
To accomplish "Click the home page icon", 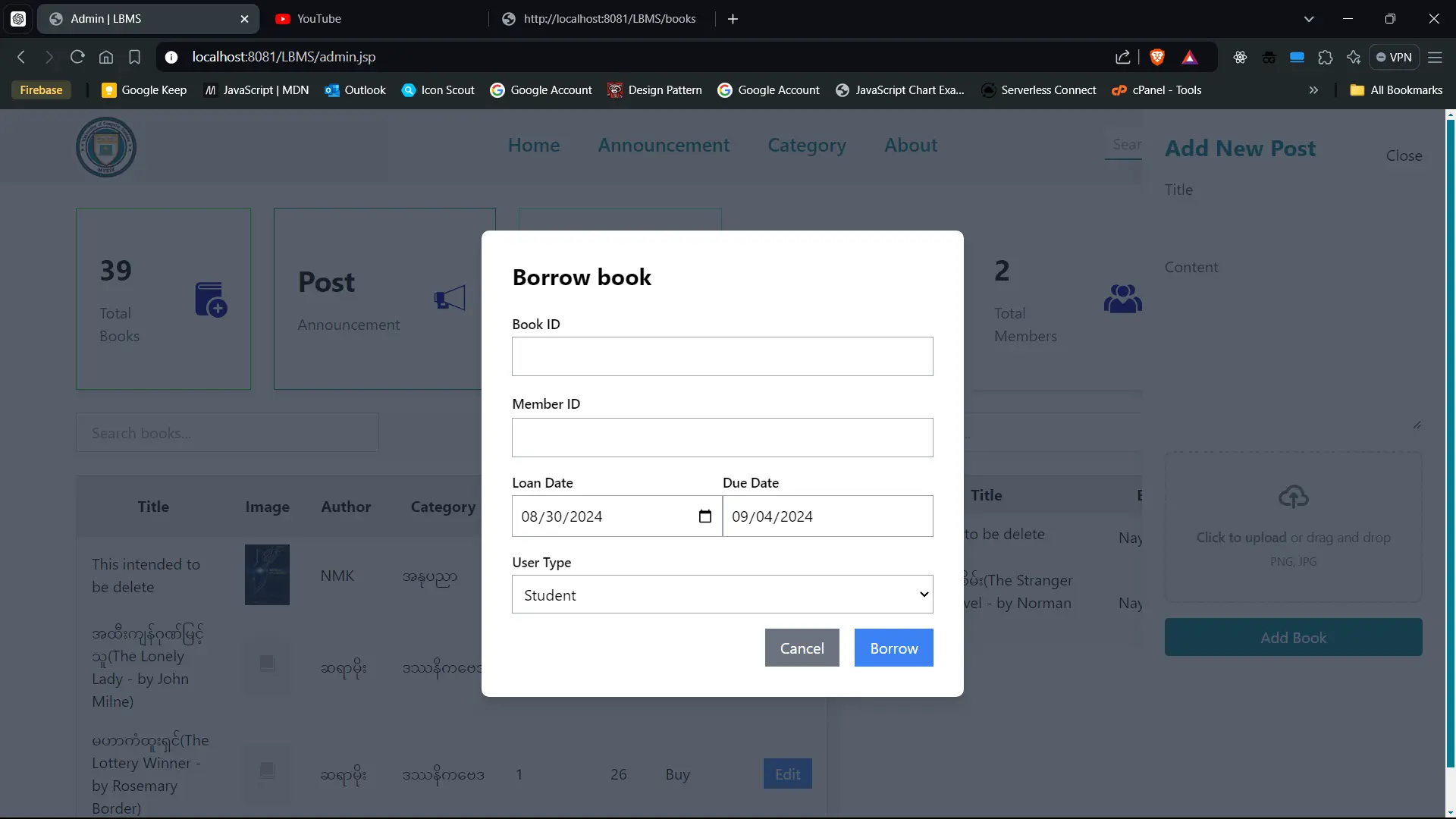I will coord(106,57).
